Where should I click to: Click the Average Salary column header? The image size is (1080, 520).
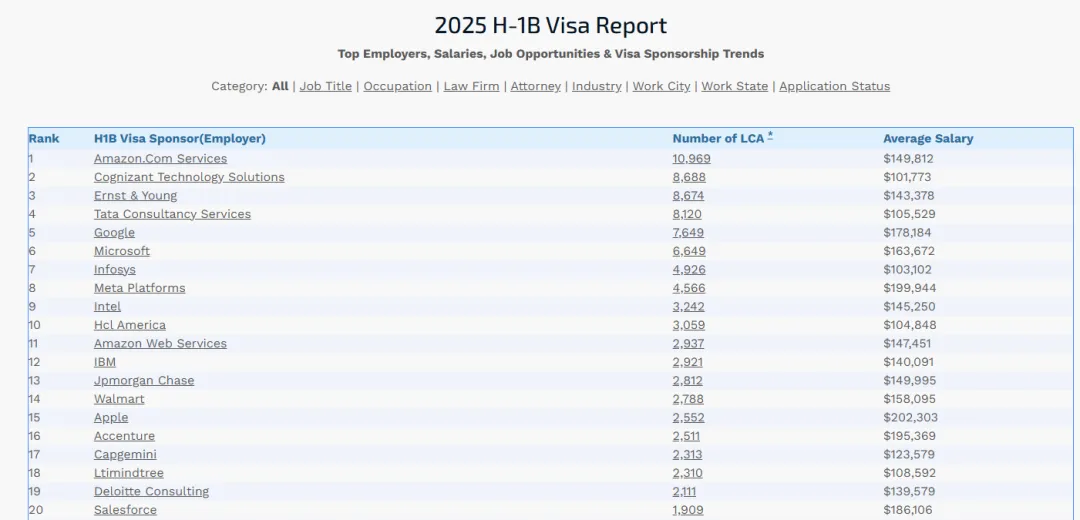point(928,138)
